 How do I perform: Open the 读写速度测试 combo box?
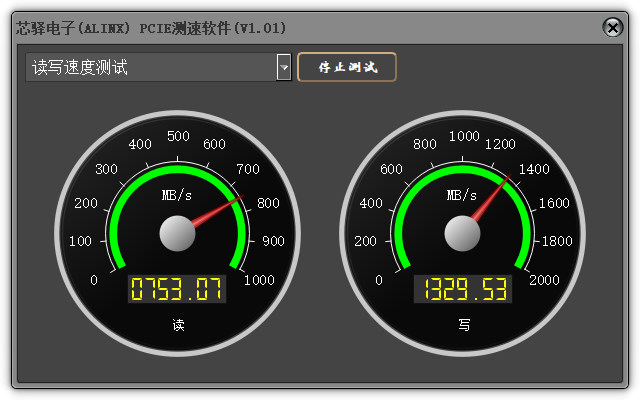point(158,67)
